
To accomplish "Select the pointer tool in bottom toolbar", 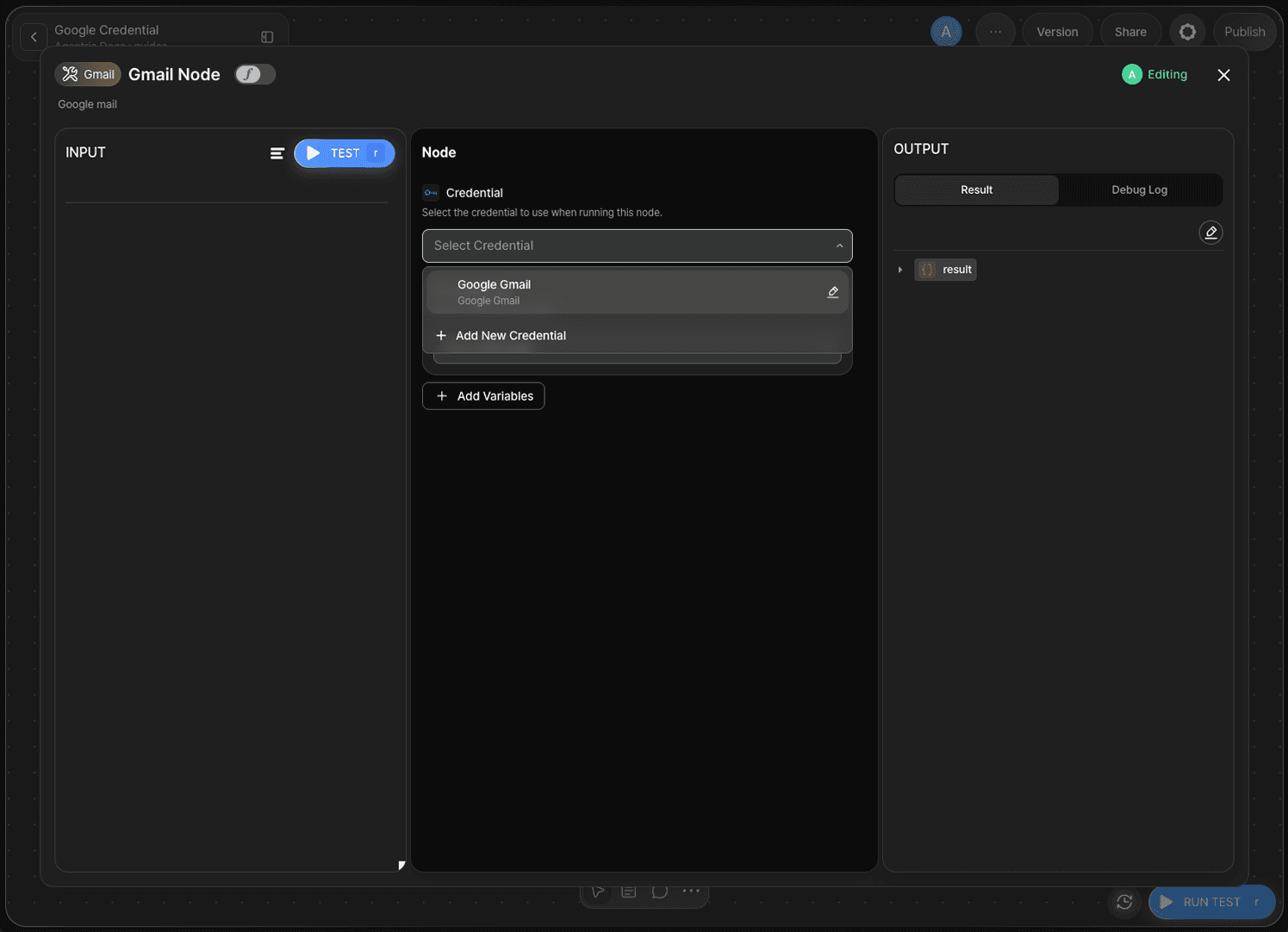I will coord(597,892).
